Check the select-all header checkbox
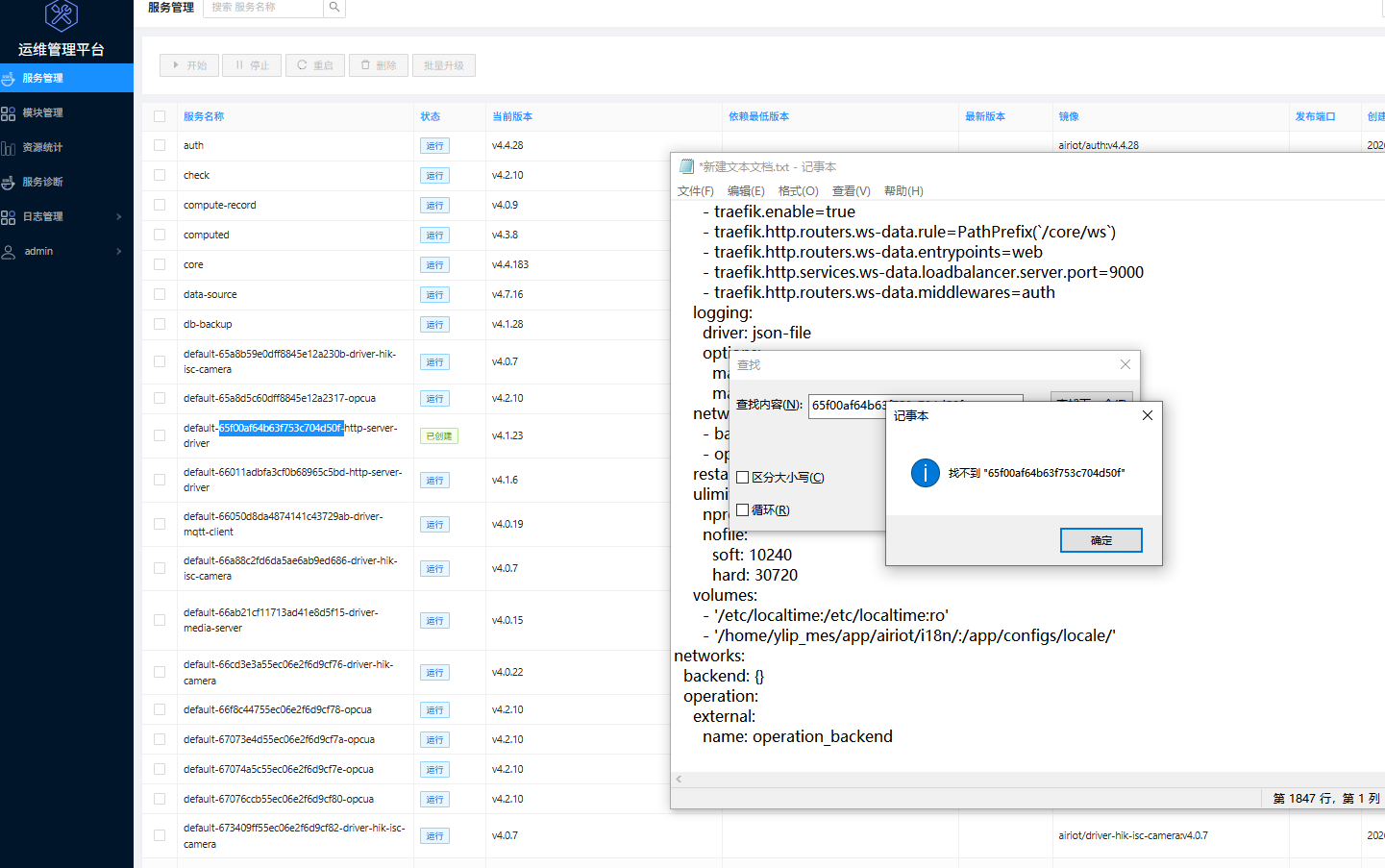 (160, 116)
